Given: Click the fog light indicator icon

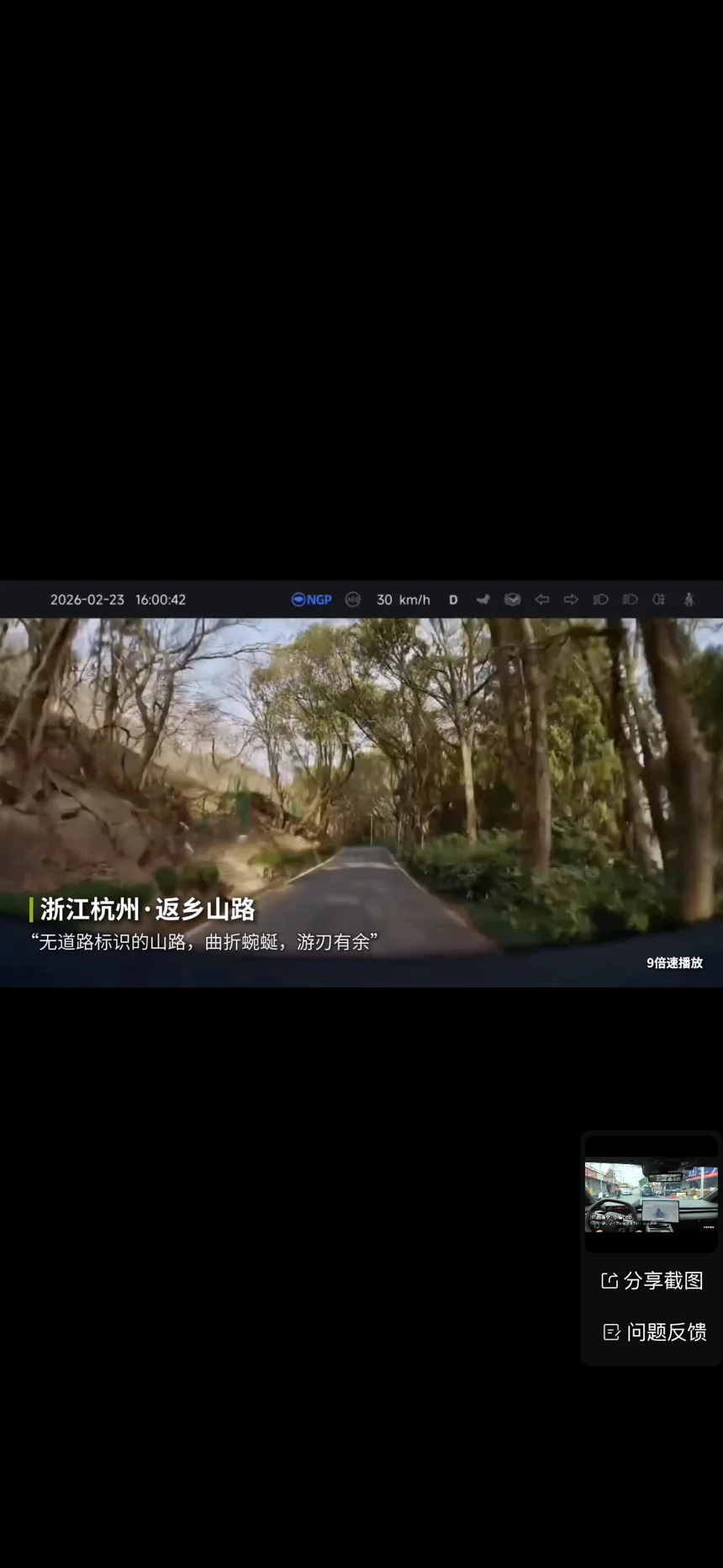Looking at the screenshot, I should pyautogui.click(x=659, y=600).
